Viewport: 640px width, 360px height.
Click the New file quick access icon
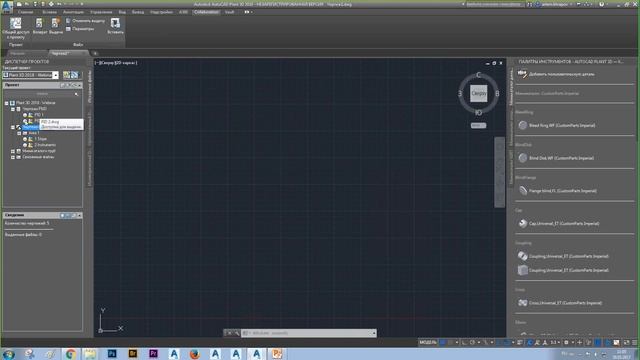click(x=19, y=4)
